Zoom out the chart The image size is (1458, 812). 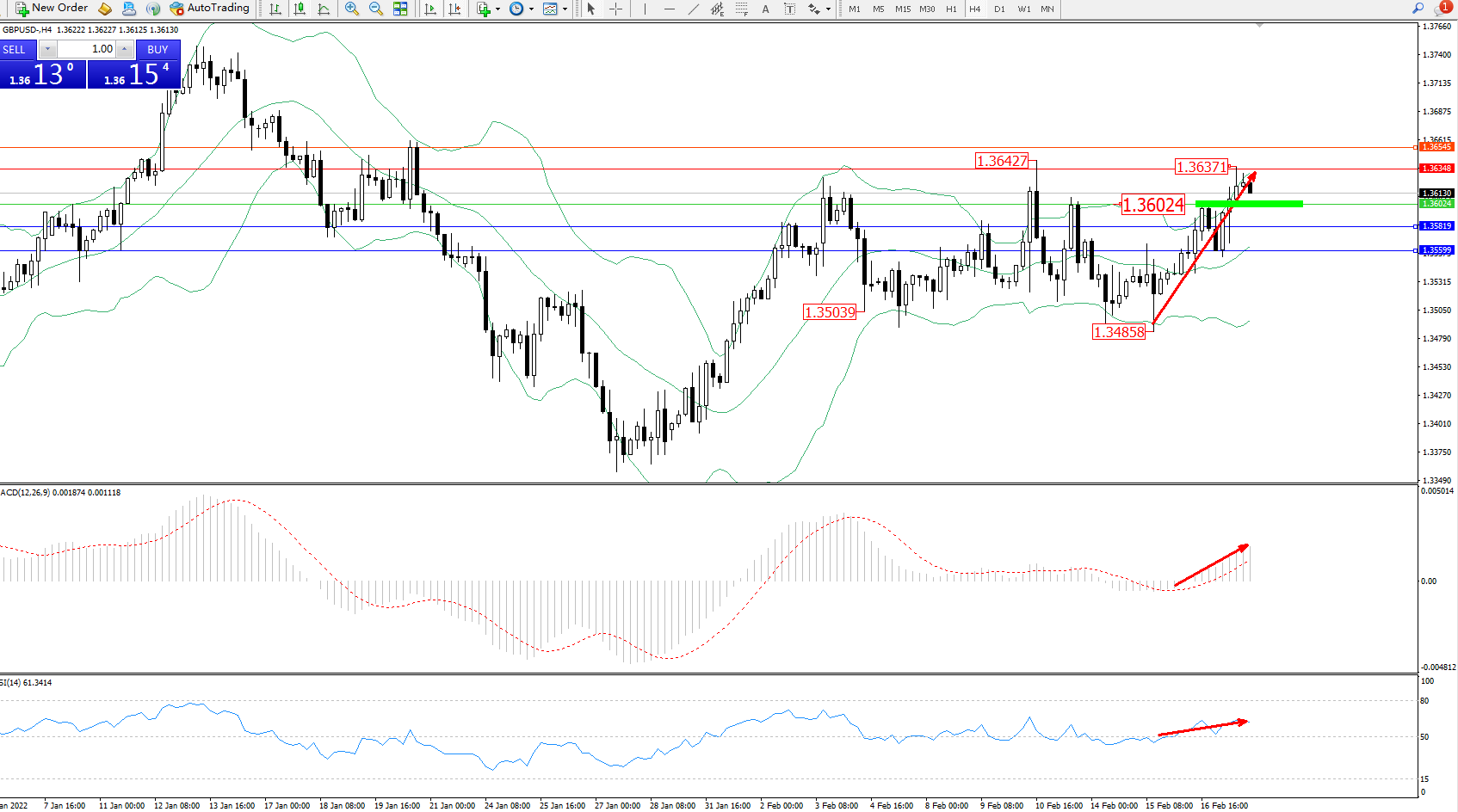[376, 9]
